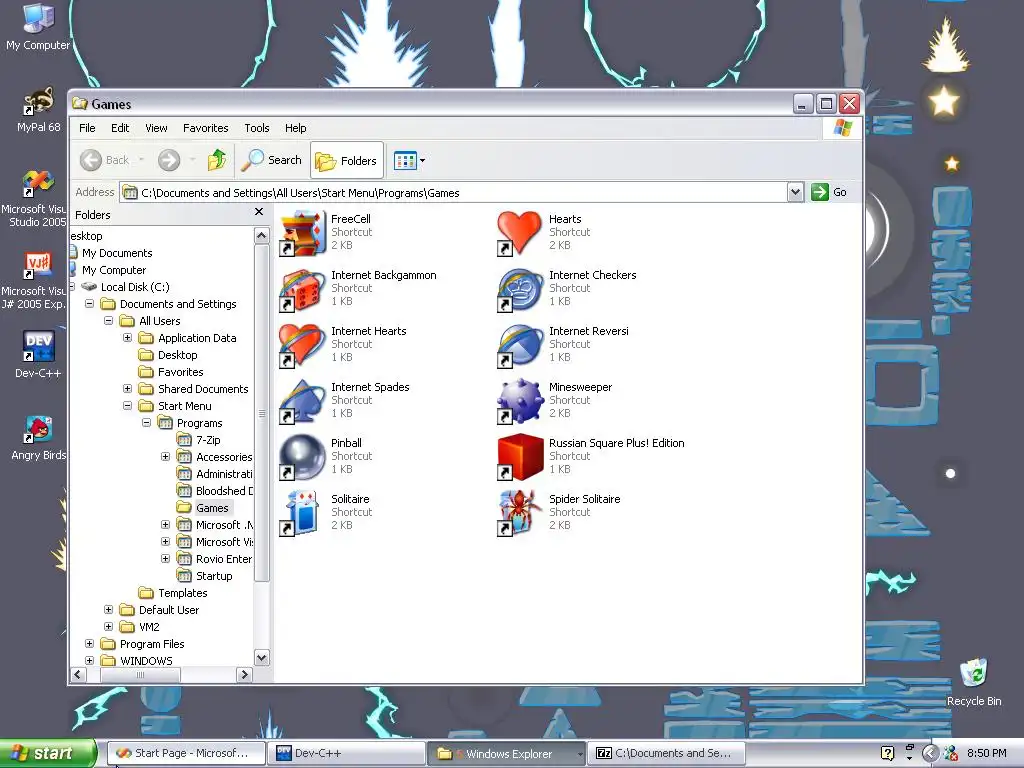Open the Back button history dropdown
This screenshot has height=768, width=1024.
(x=141, y=160)
